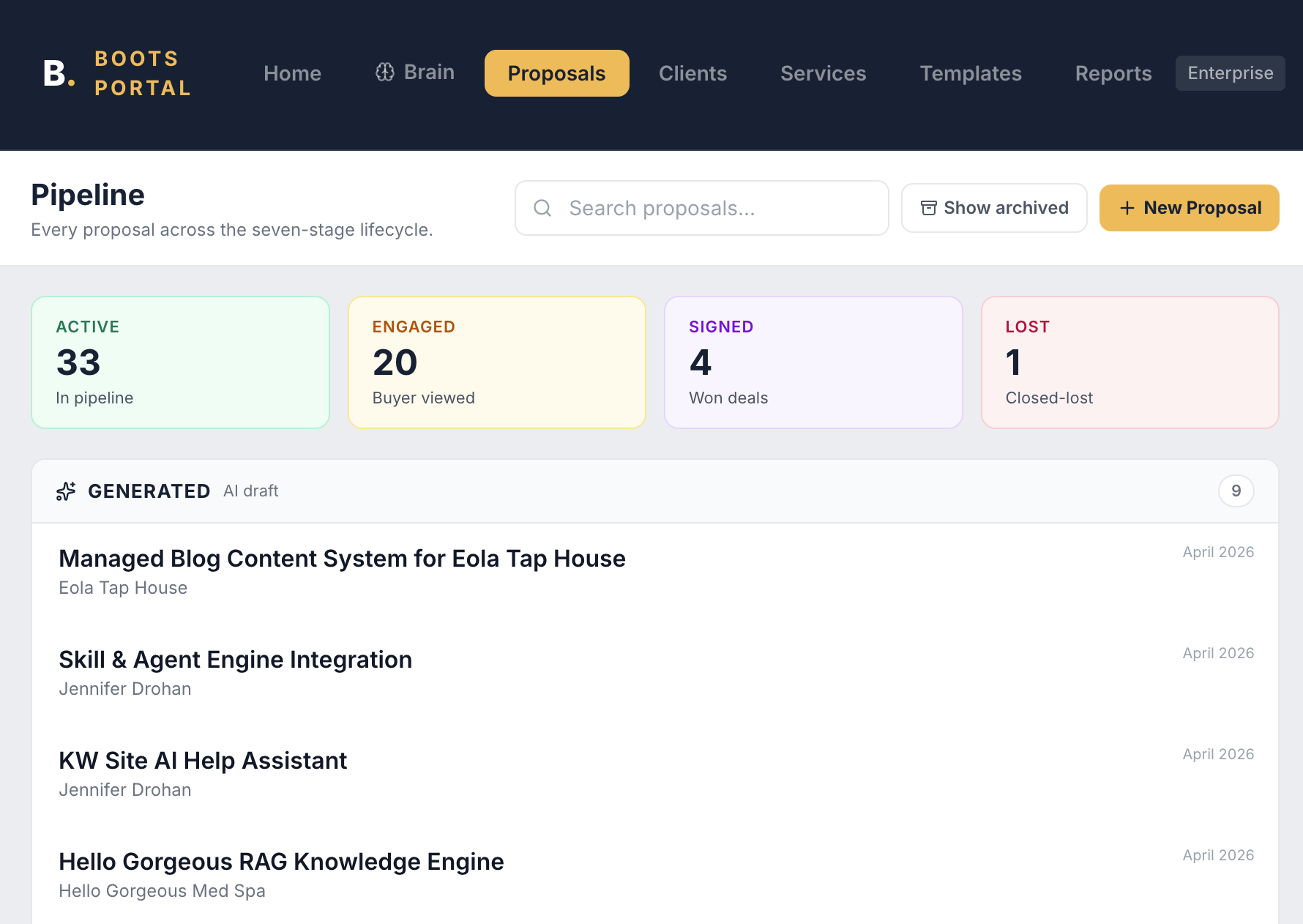Click the AI draft label

point(251,491)
